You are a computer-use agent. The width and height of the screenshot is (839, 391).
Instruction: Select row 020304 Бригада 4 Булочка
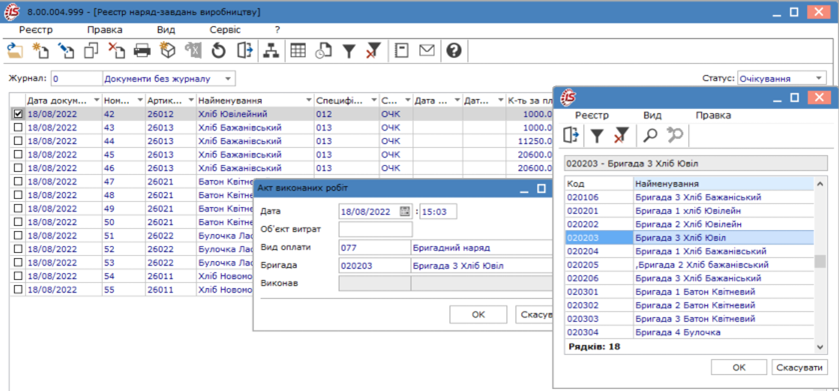click(x=690, y=333)
